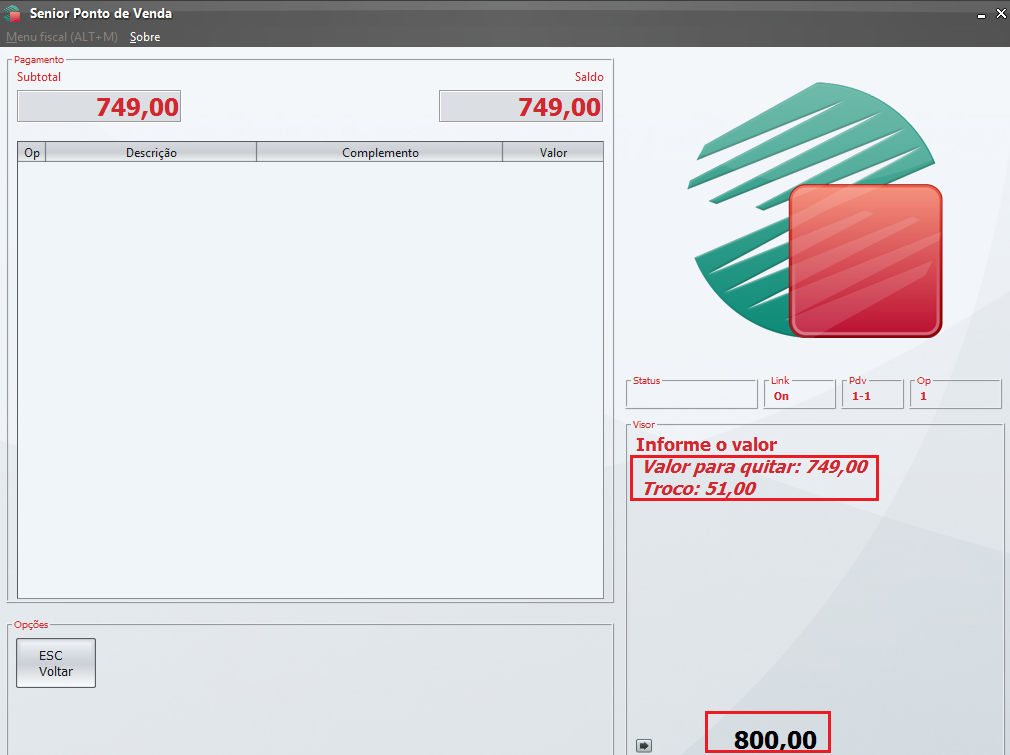Click the arrow icon beside the value entry
The height and width of the screenshot is (755, 1010).
click(x=643, y=745)
